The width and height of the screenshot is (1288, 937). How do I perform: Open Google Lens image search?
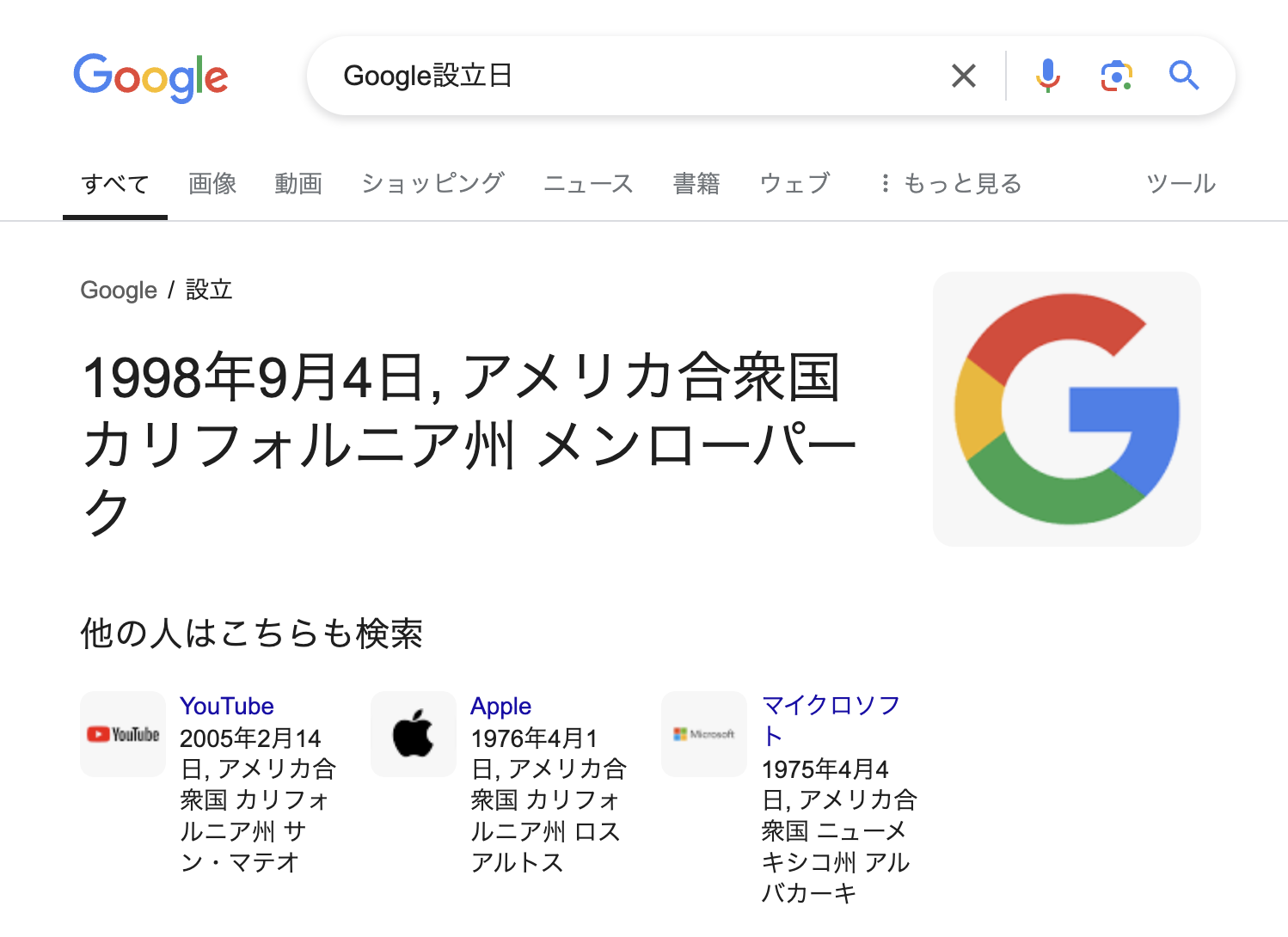coord(1116,76)
